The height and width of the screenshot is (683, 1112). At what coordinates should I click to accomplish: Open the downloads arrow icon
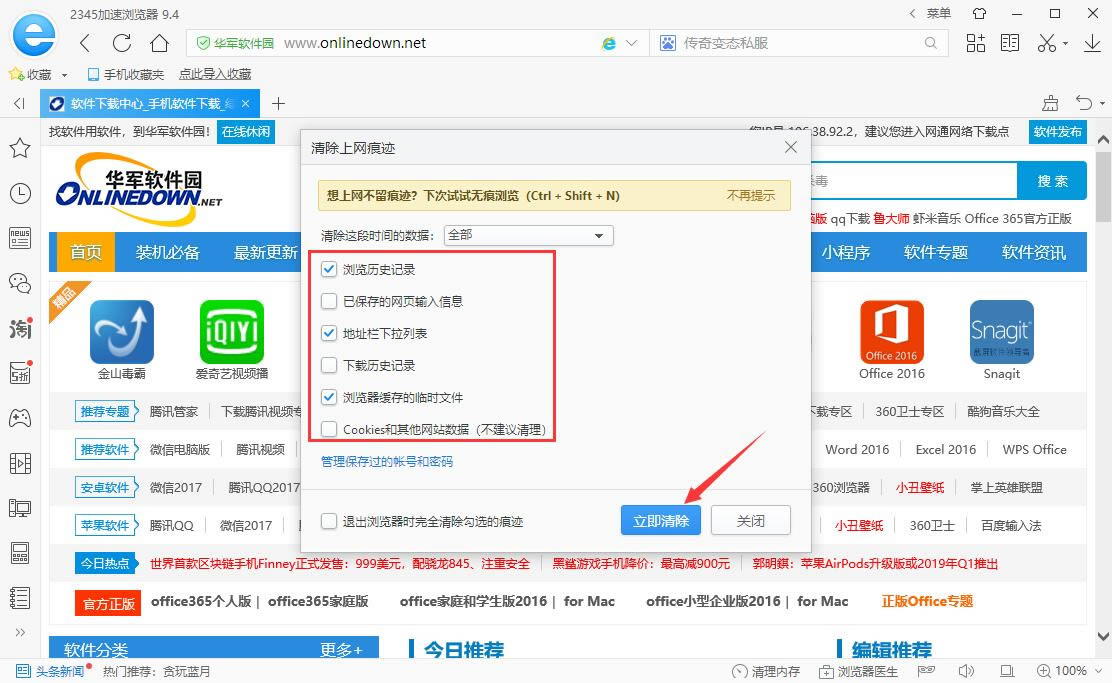[x=1092, y=43]
